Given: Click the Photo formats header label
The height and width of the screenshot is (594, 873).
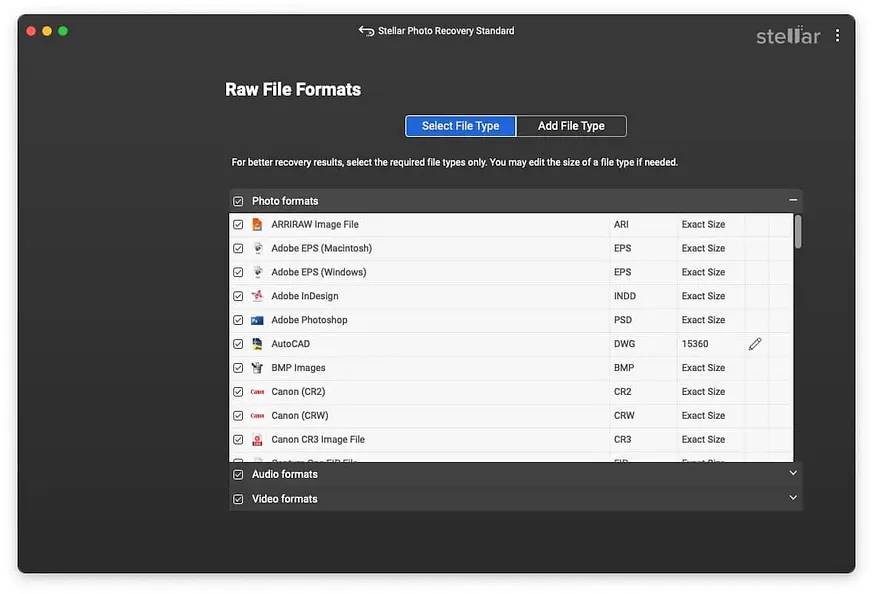Looking at the screenshot, I should [285, 201].
